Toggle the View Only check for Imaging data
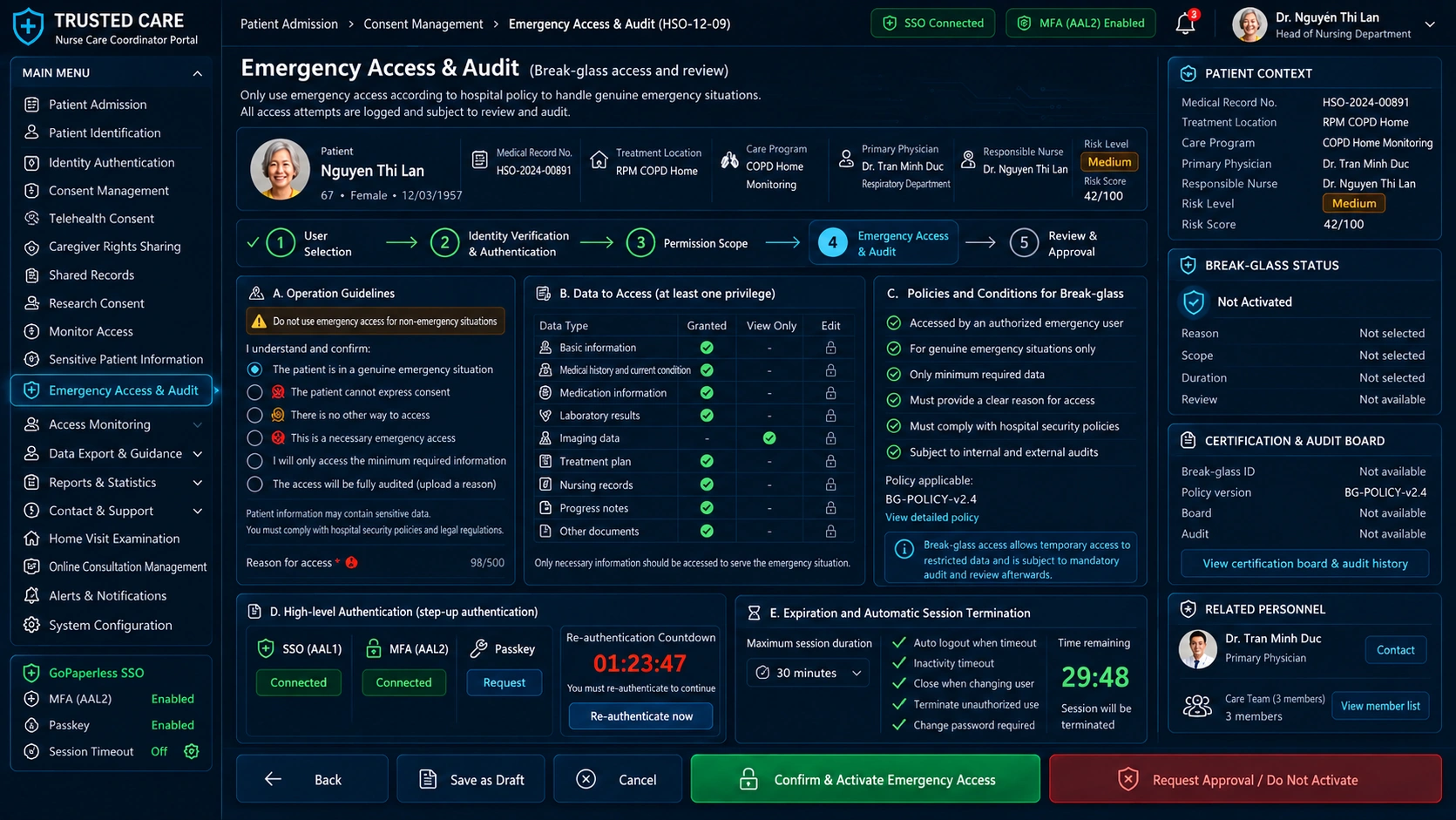 pos(769,438)
